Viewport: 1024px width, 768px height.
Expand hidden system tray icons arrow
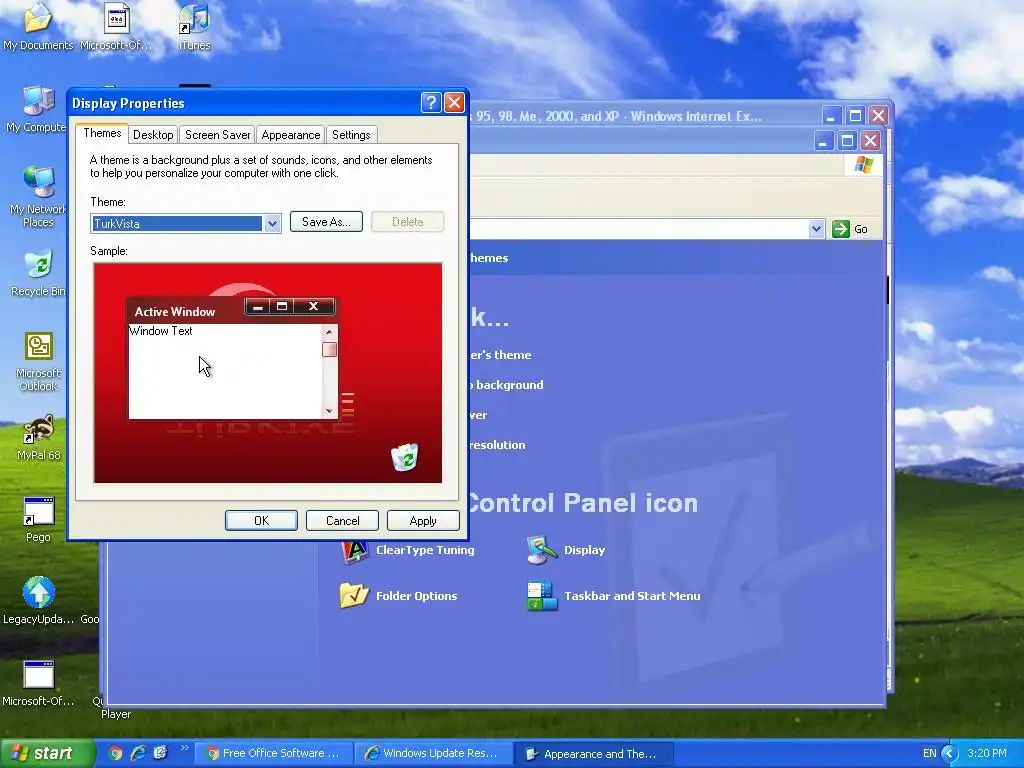point(949,754)
